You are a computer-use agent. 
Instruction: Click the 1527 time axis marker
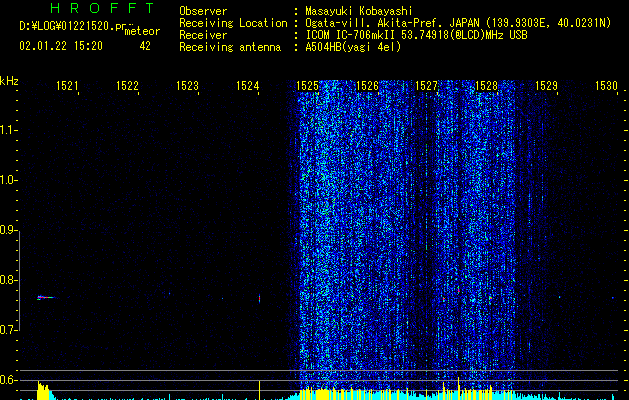tap(426, 86)
